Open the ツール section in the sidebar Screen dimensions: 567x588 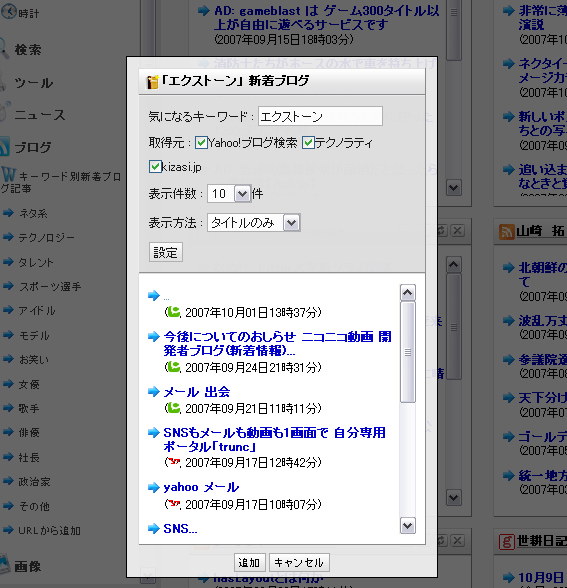coord(33,82)
